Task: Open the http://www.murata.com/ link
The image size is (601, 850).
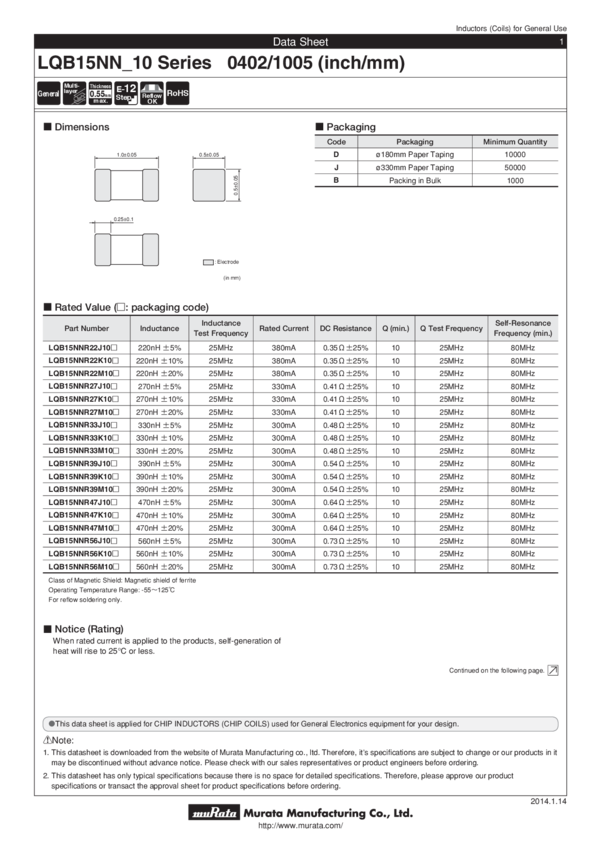Action: point(301,826)
